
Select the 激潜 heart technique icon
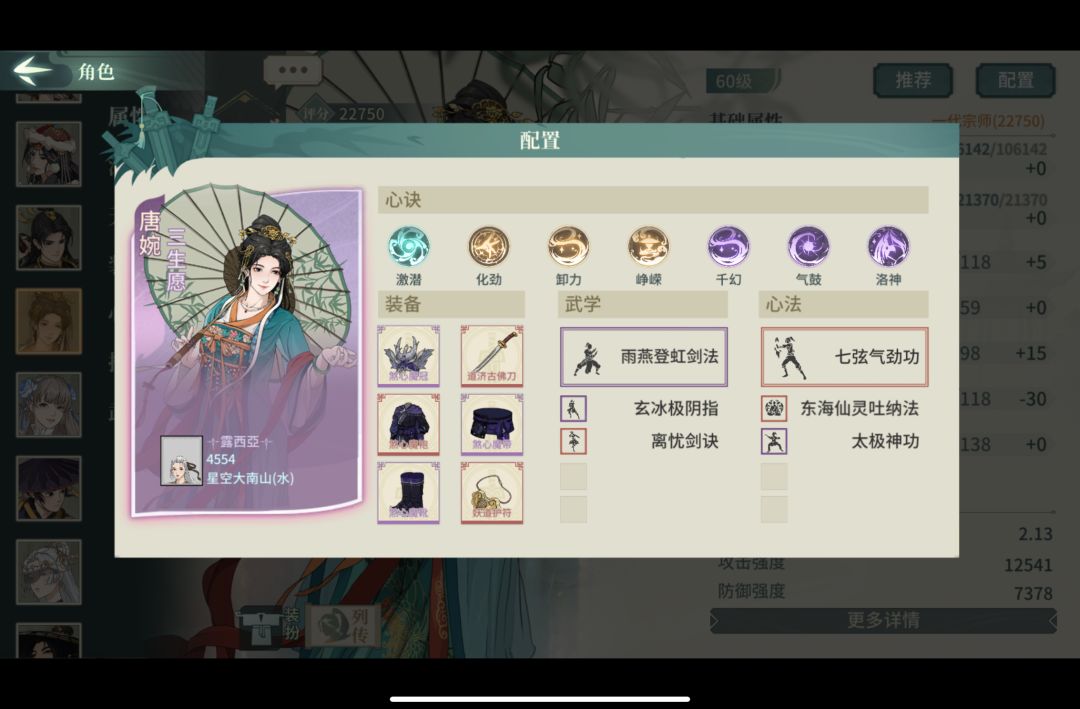point(409,247)
